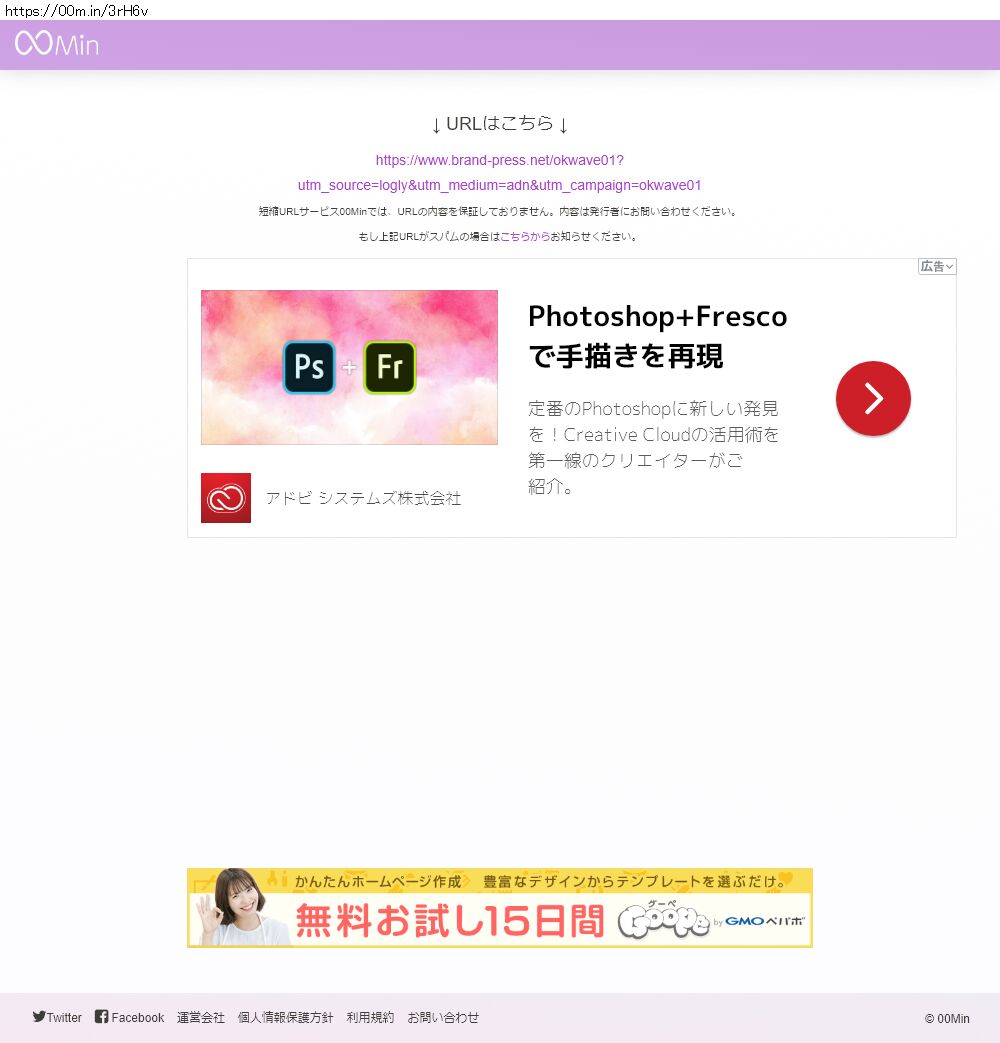Open the 個人情報保護方針 footer link
Image resolution: width=1000 pixels, height=1043 pixels.
(x=285, y=1018)
